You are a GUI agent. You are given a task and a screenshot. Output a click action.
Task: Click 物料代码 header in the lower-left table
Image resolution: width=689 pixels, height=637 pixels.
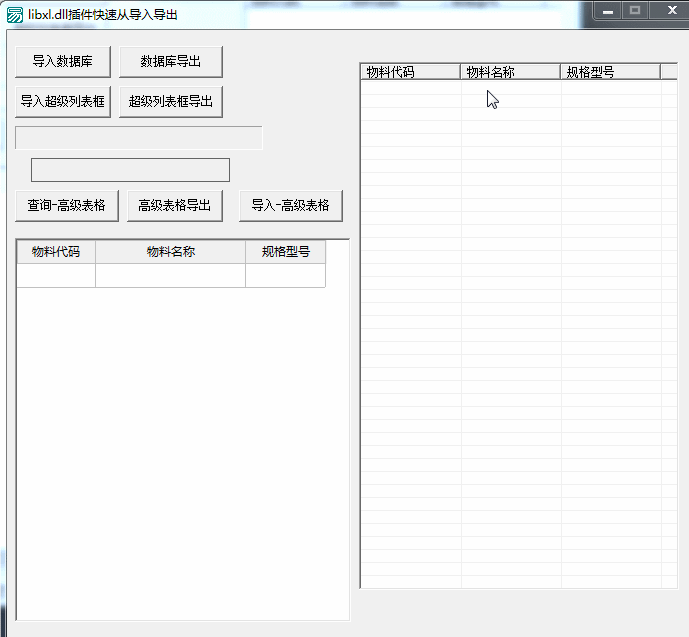[x=56, y=252]
